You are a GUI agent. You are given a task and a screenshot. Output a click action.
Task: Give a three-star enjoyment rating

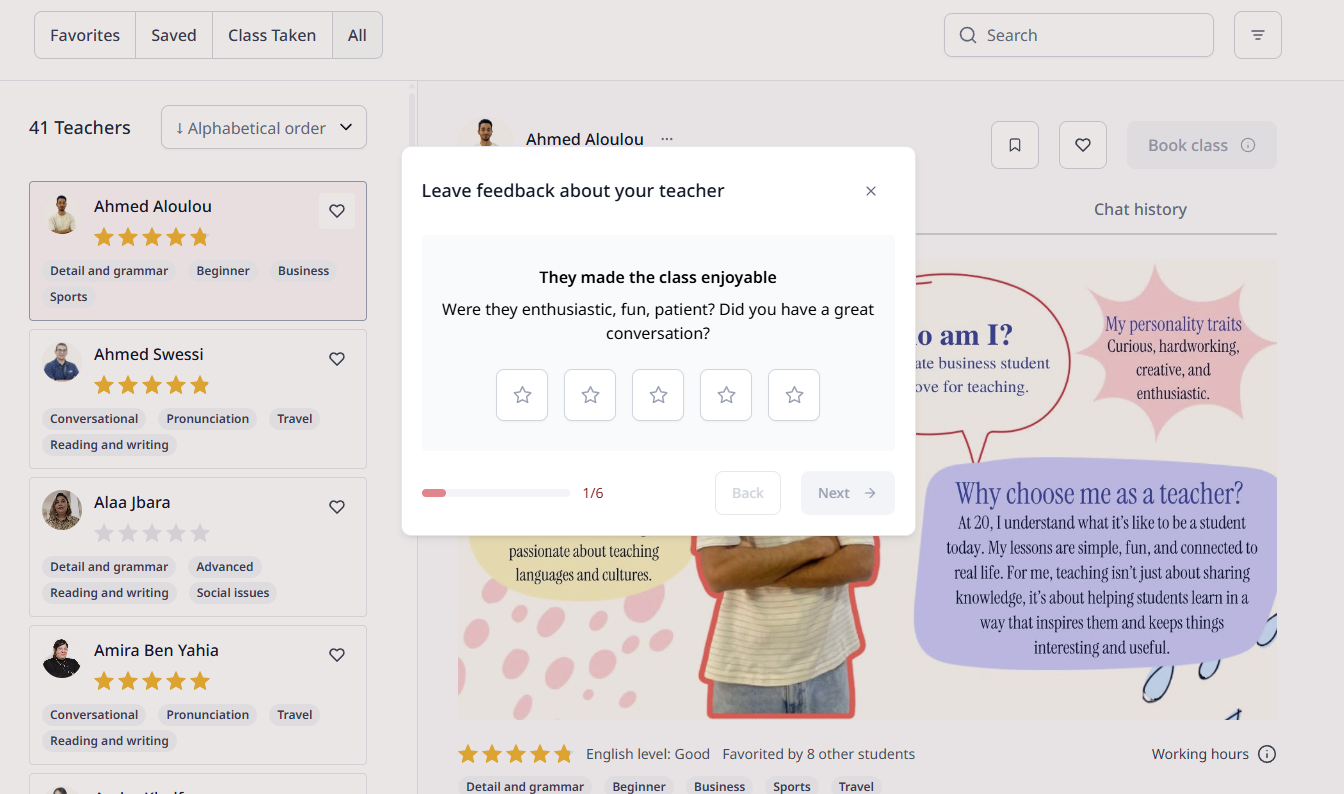(x=658, y=395)
